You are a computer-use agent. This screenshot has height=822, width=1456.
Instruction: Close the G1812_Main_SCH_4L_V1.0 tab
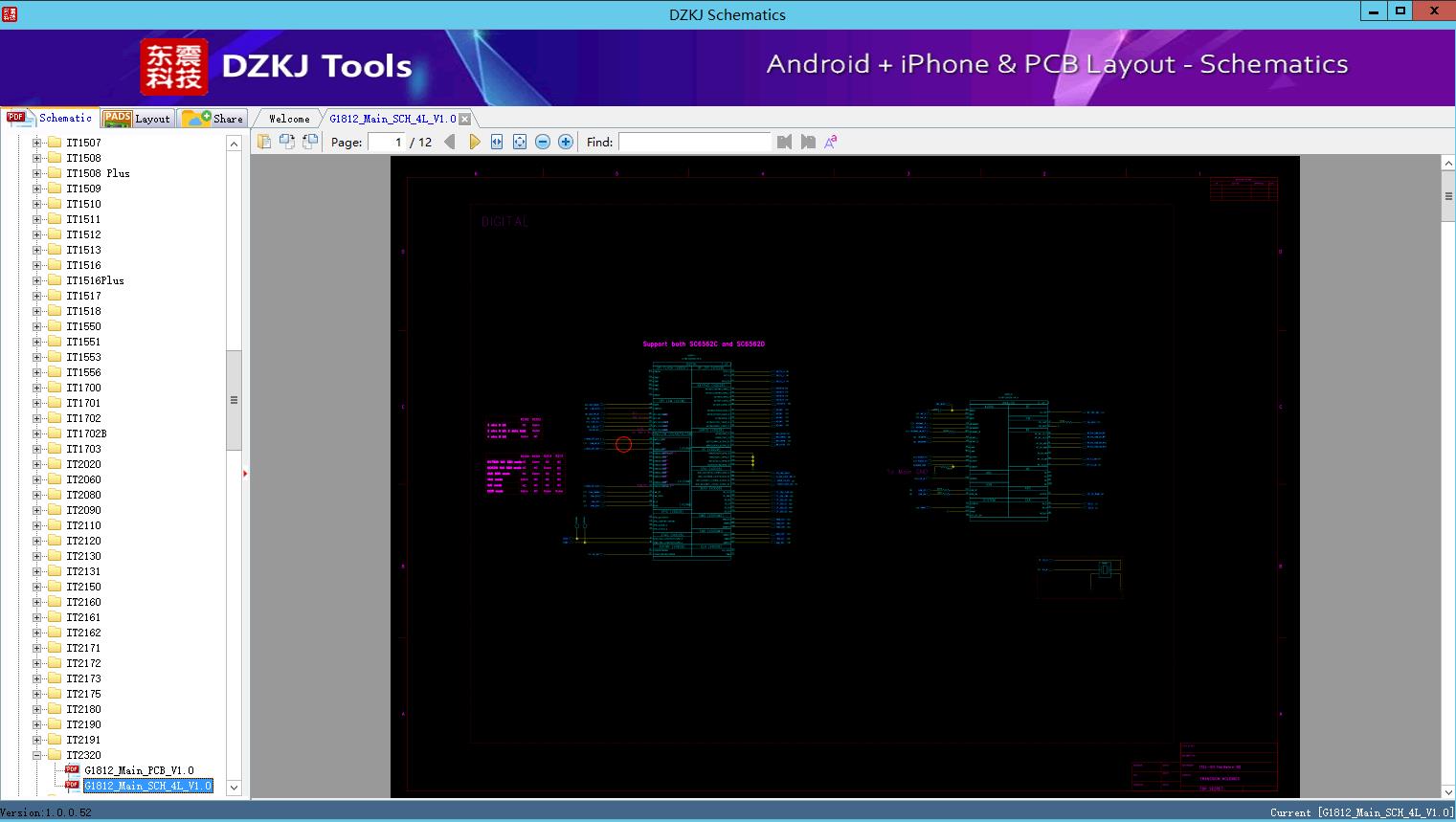point(465,119)
